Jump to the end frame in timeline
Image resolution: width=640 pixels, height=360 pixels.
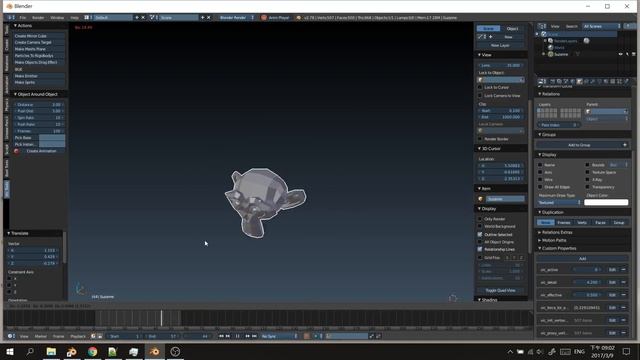click(254, 336)
